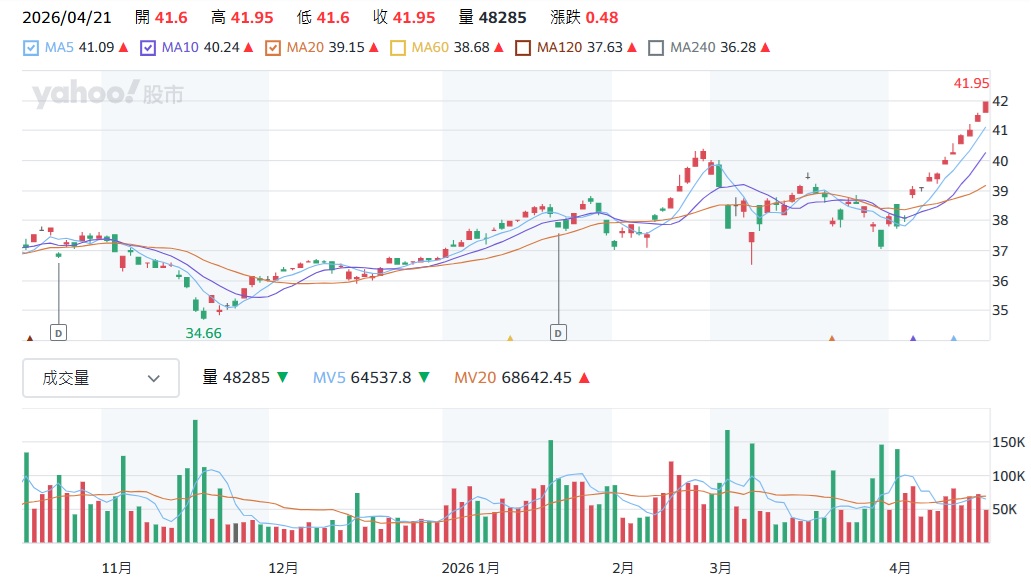Click the yellow triangle marker below January
The height and width of the screenshot is (583, 1031).
510,339
